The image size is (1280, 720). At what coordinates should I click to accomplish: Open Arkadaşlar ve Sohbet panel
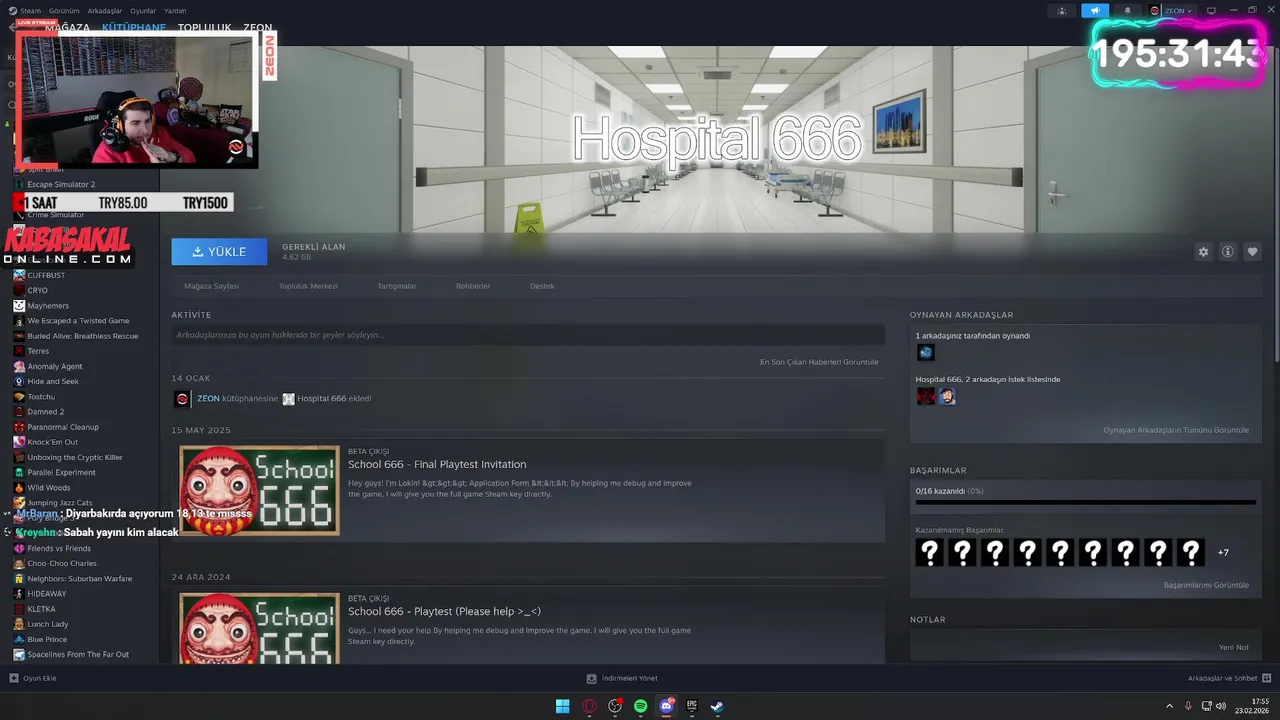[x=1228, y=678]
